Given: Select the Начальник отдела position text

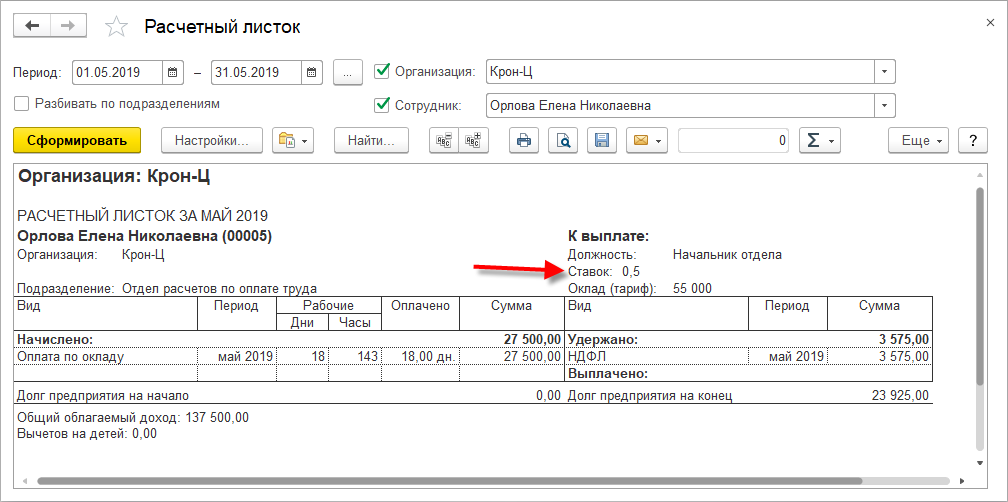Looking at the screenshot, I should (727, 255).
